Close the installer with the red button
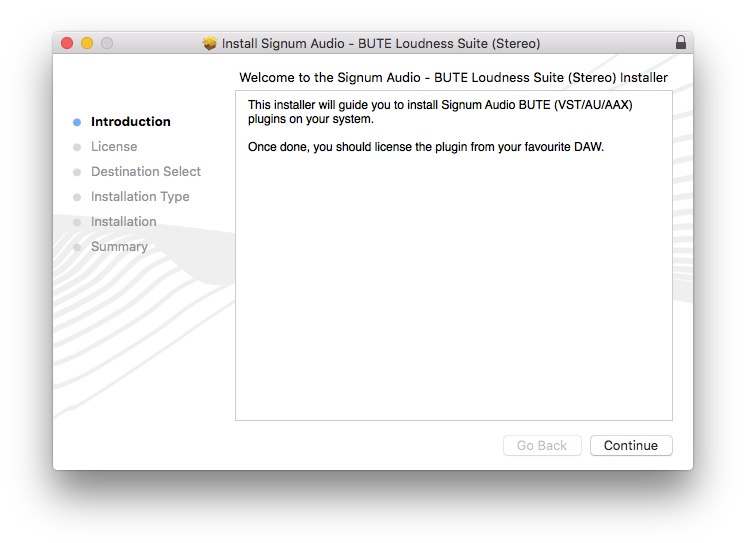This screenshot has height=543, width=747. pyautogui.click(x=67, y=43)
